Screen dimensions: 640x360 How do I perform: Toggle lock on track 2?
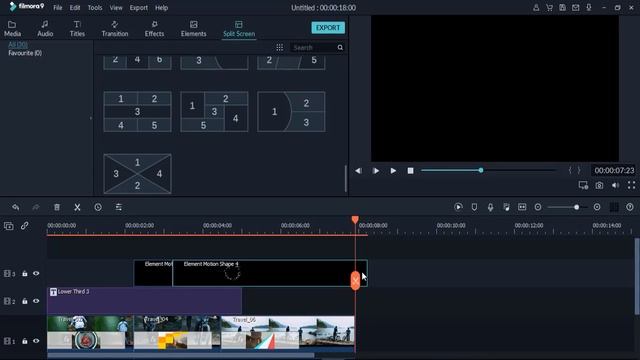24,301
